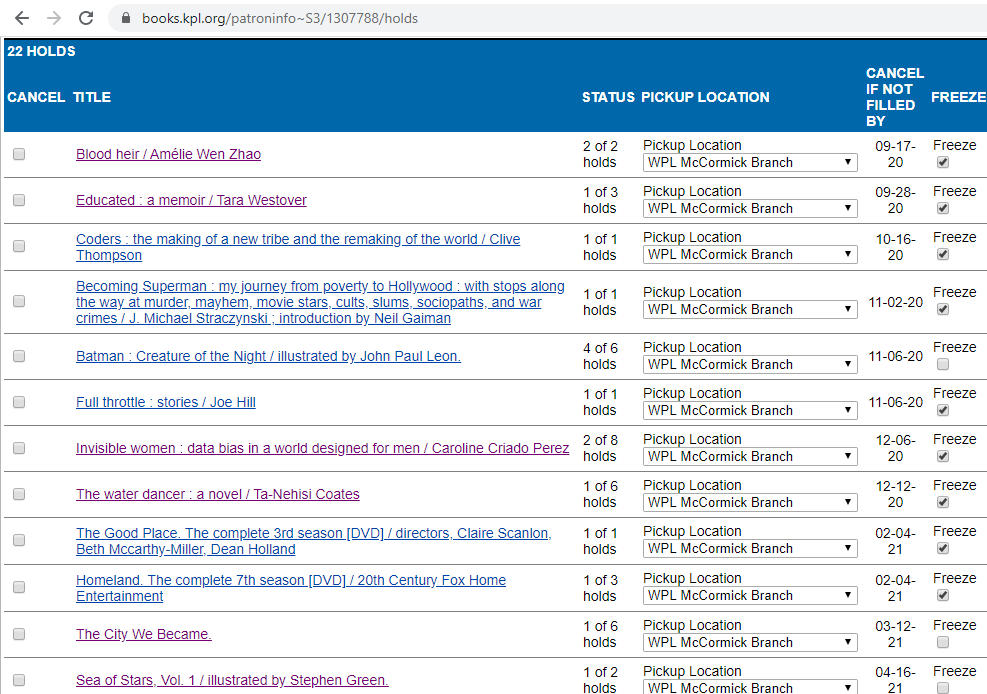
Task: Enable Freeze on The City We Became
Action: [942, 642]
